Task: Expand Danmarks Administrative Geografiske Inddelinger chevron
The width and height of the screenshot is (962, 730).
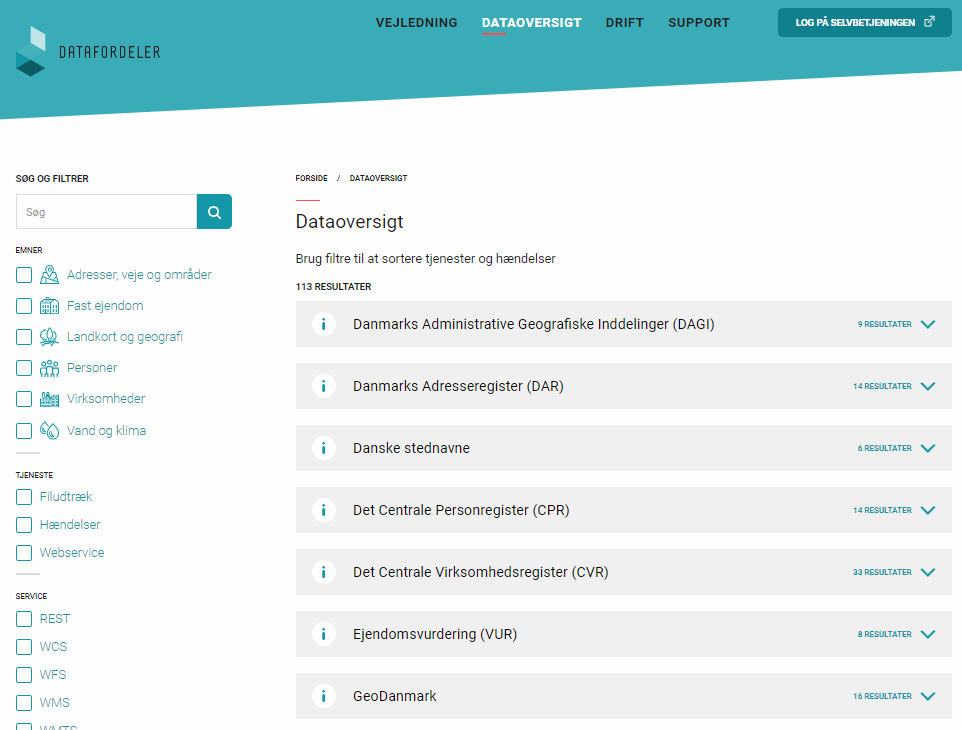Action: click(x=927, y=324)
